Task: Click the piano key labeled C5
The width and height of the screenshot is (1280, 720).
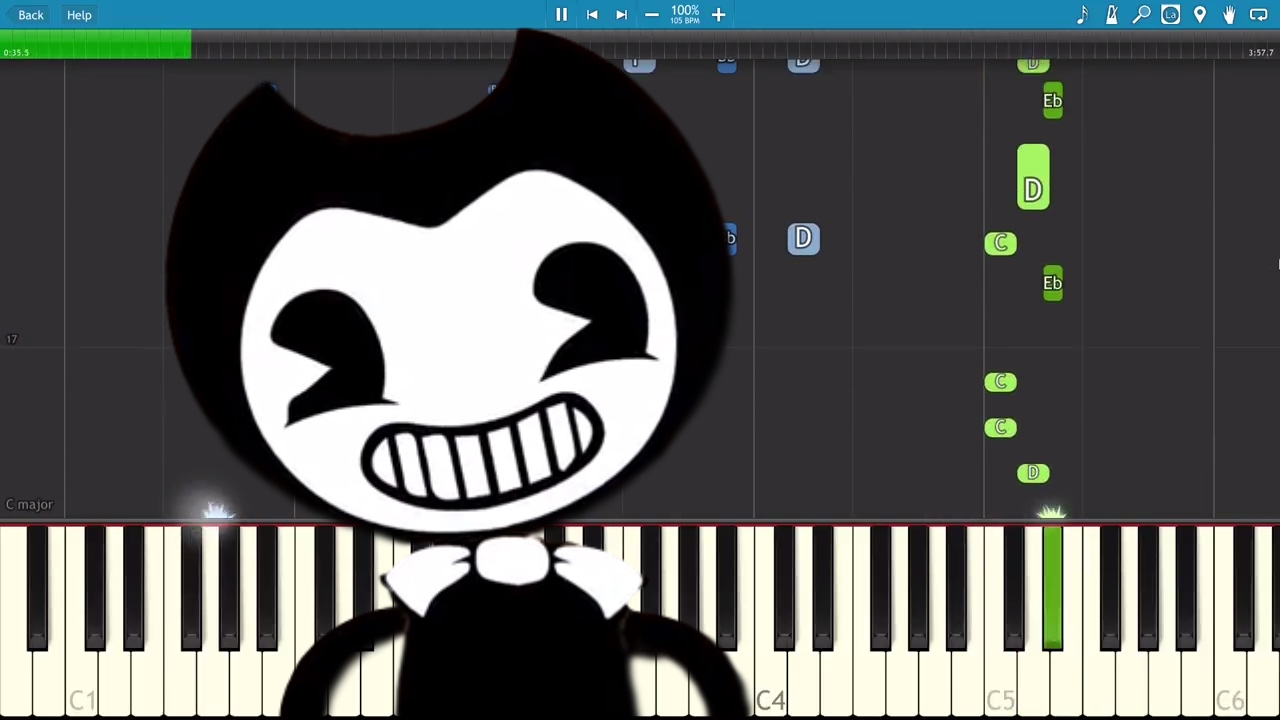Action: pos(1000,622)
